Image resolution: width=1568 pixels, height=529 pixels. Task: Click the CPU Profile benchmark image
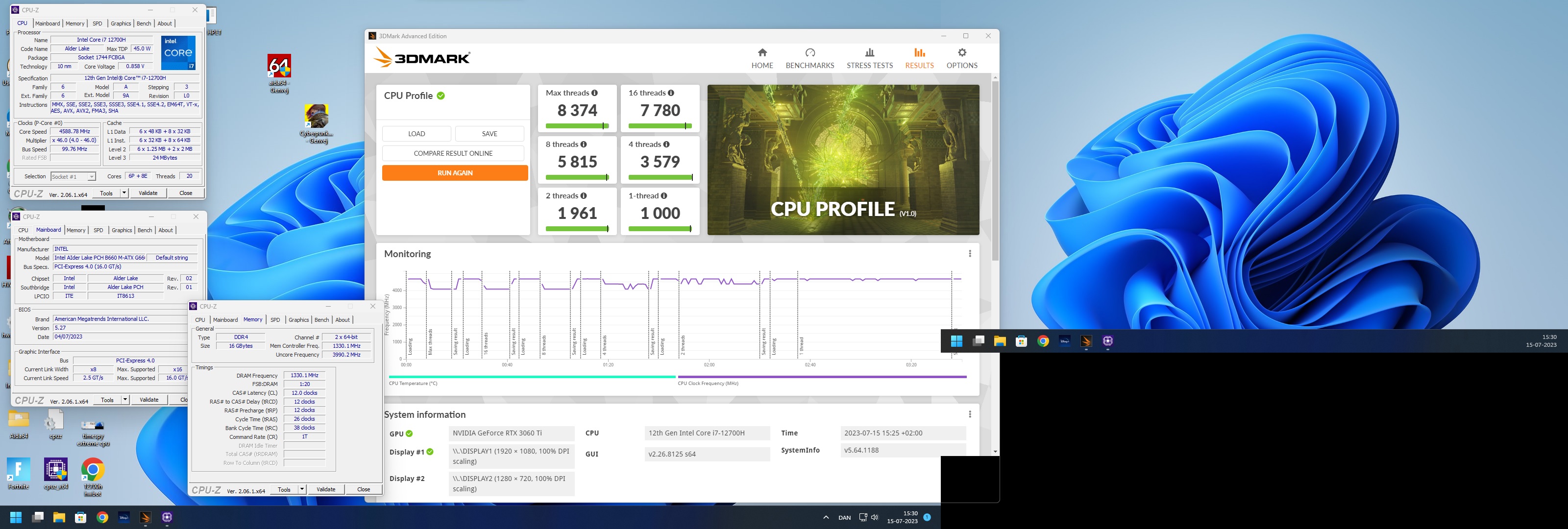point(843,160)
